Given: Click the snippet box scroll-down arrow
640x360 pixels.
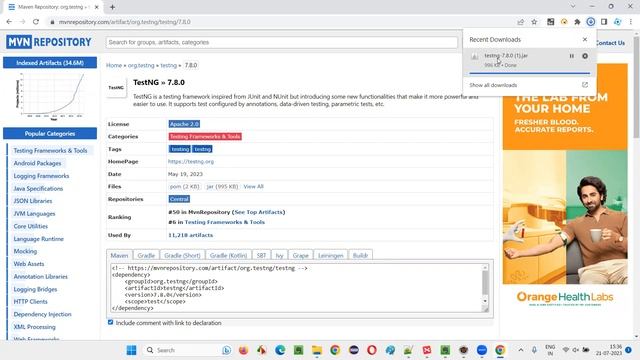Looking at the screenshot, I should pos(485,301).
